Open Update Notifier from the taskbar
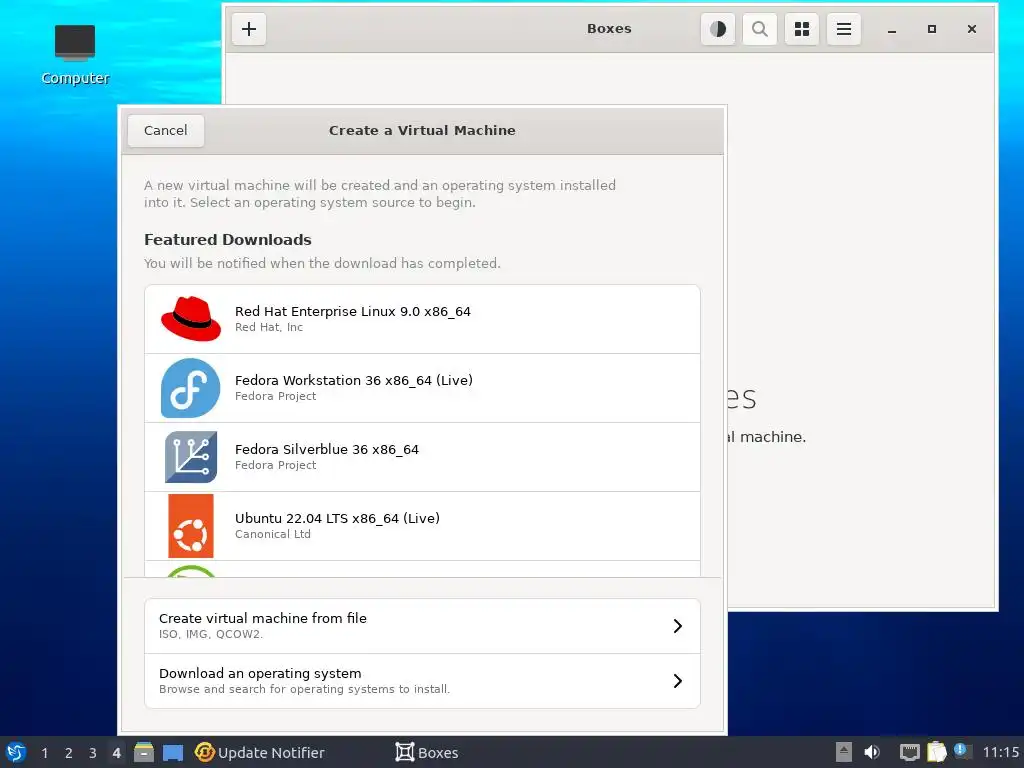This screenshot has height=768, width=1024. 260,753
